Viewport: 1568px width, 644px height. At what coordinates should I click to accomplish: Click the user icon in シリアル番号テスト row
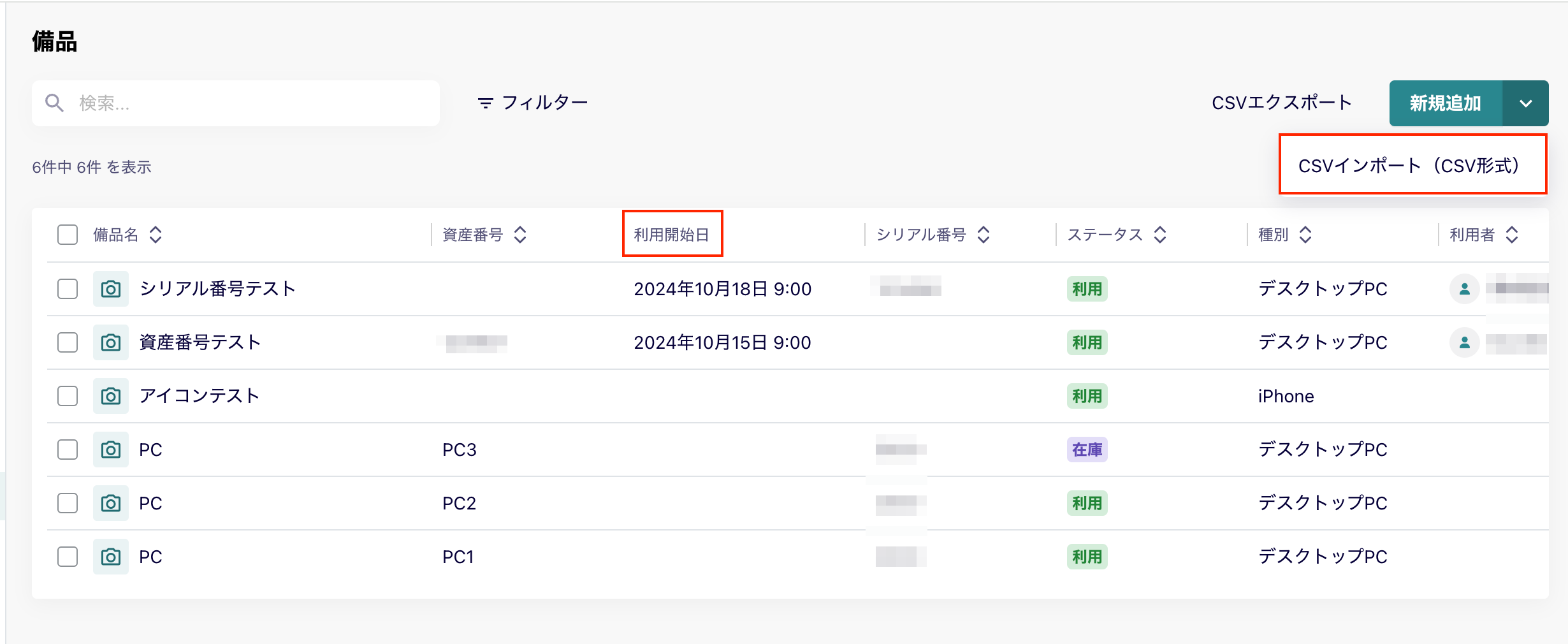pos(1466,289)
